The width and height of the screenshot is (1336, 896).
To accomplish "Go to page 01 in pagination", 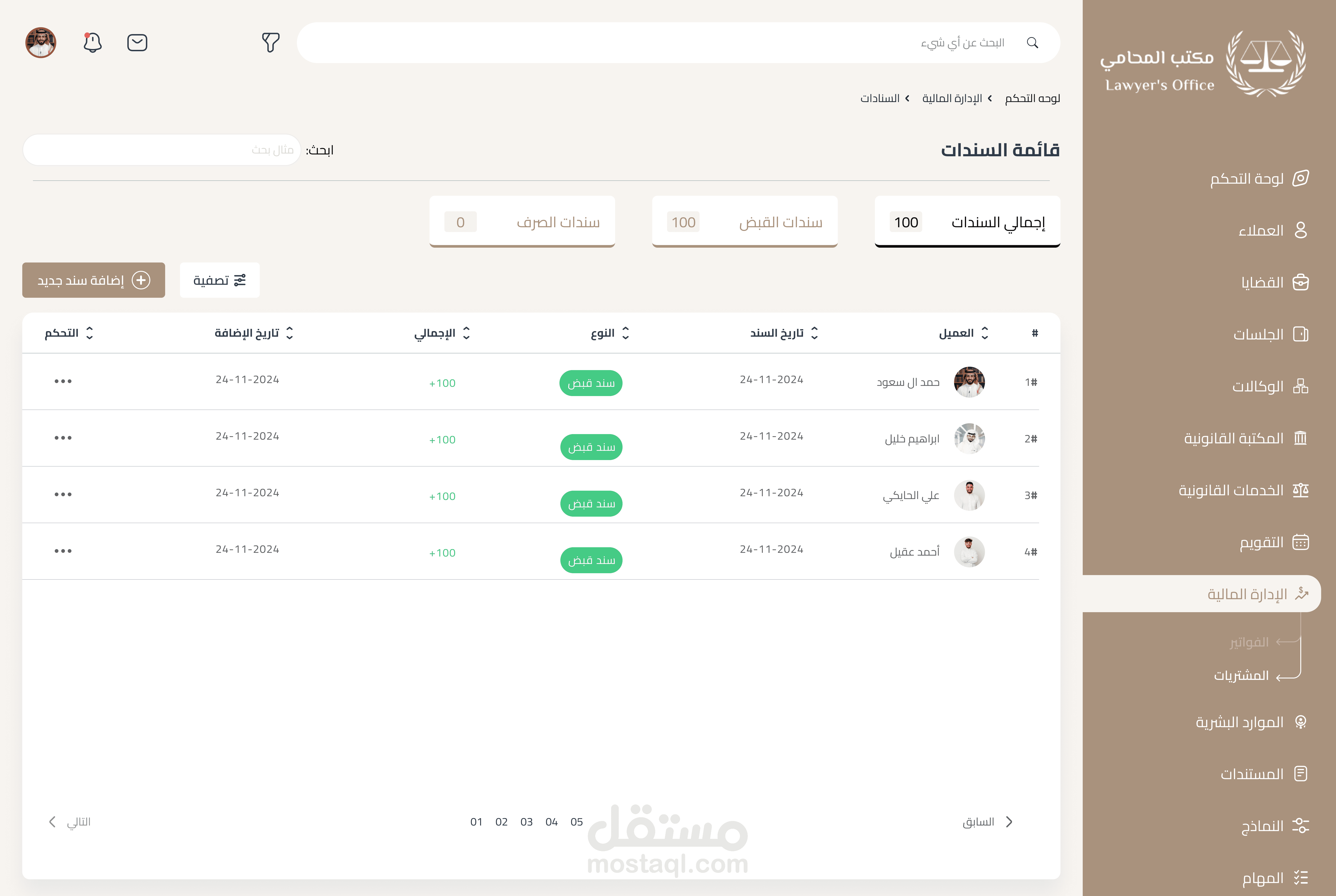I will (476, 822).
